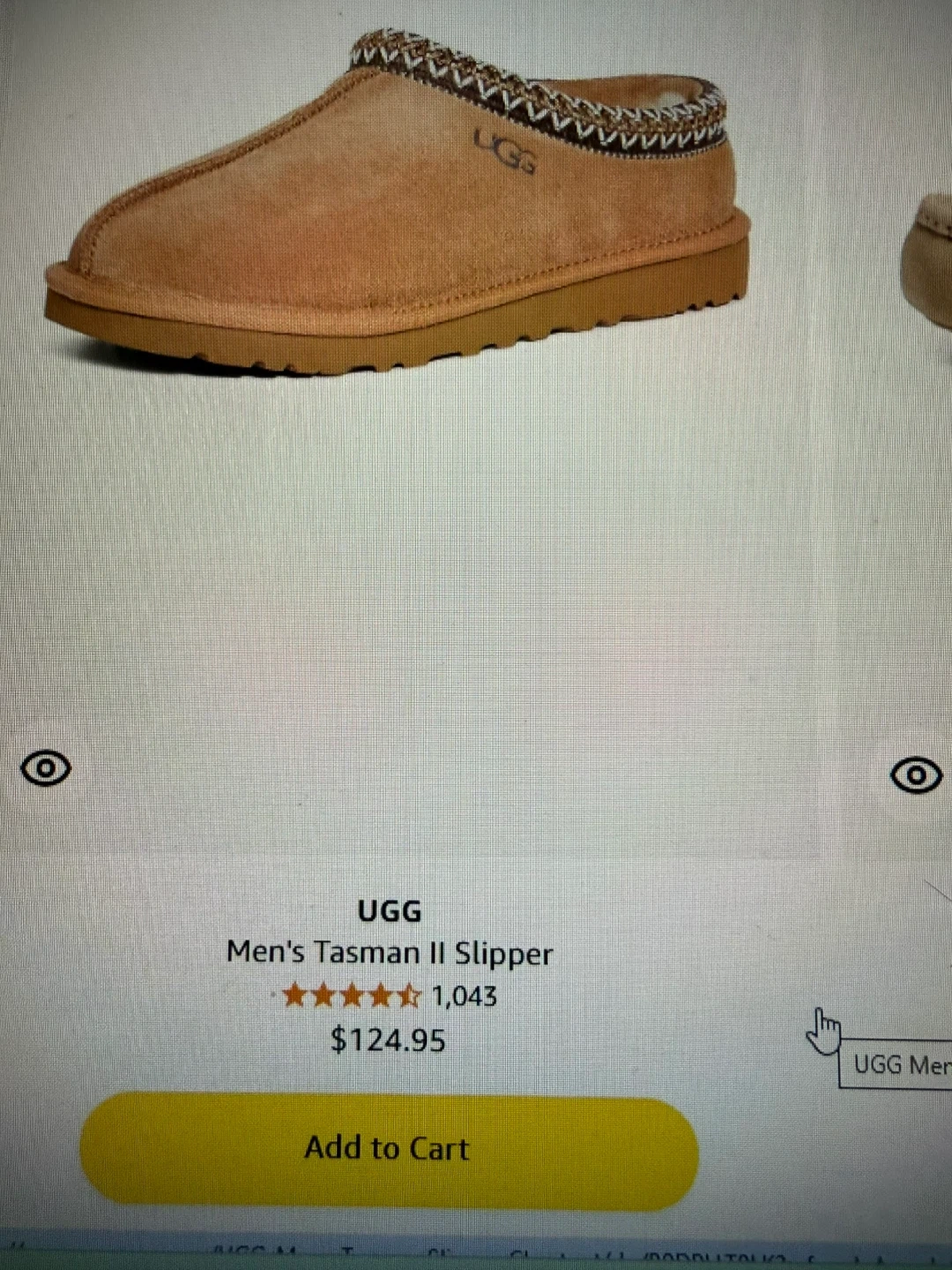Open the Men's Tasman II Slipper title
The image size is (952, 1270).
pos(389,953)
